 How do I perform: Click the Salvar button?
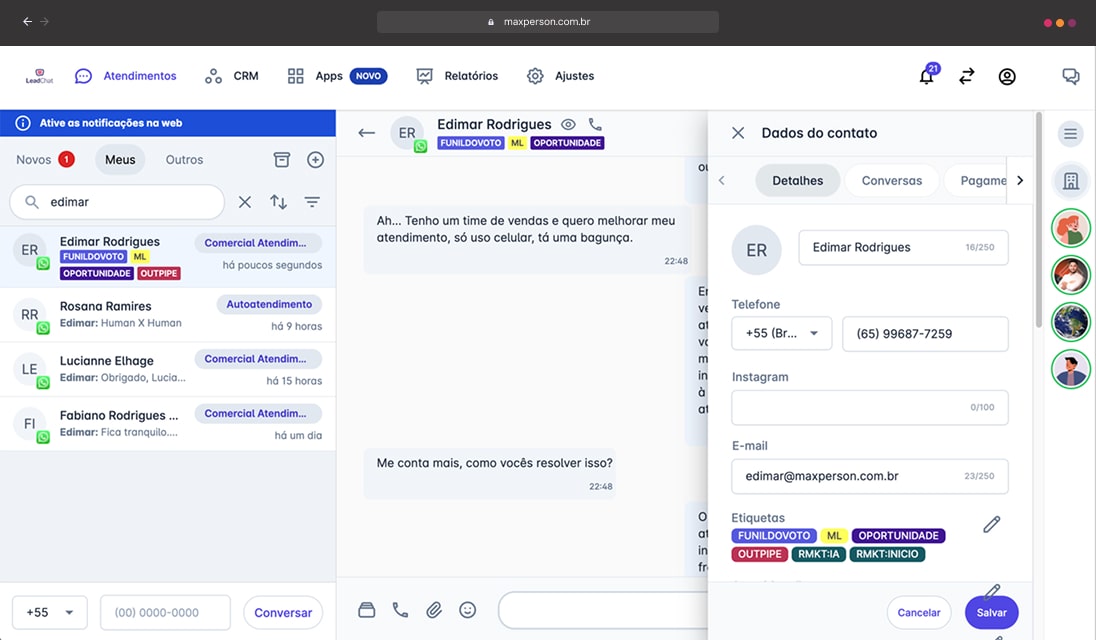(991, 612)
